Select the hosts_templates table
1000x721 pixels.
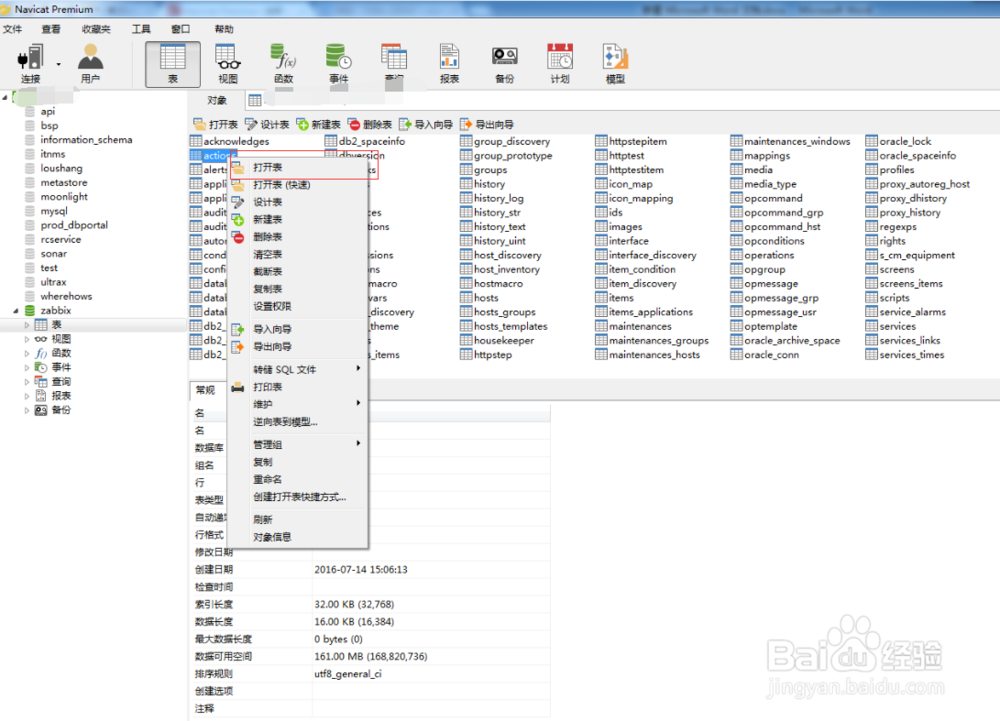point(504,326)
